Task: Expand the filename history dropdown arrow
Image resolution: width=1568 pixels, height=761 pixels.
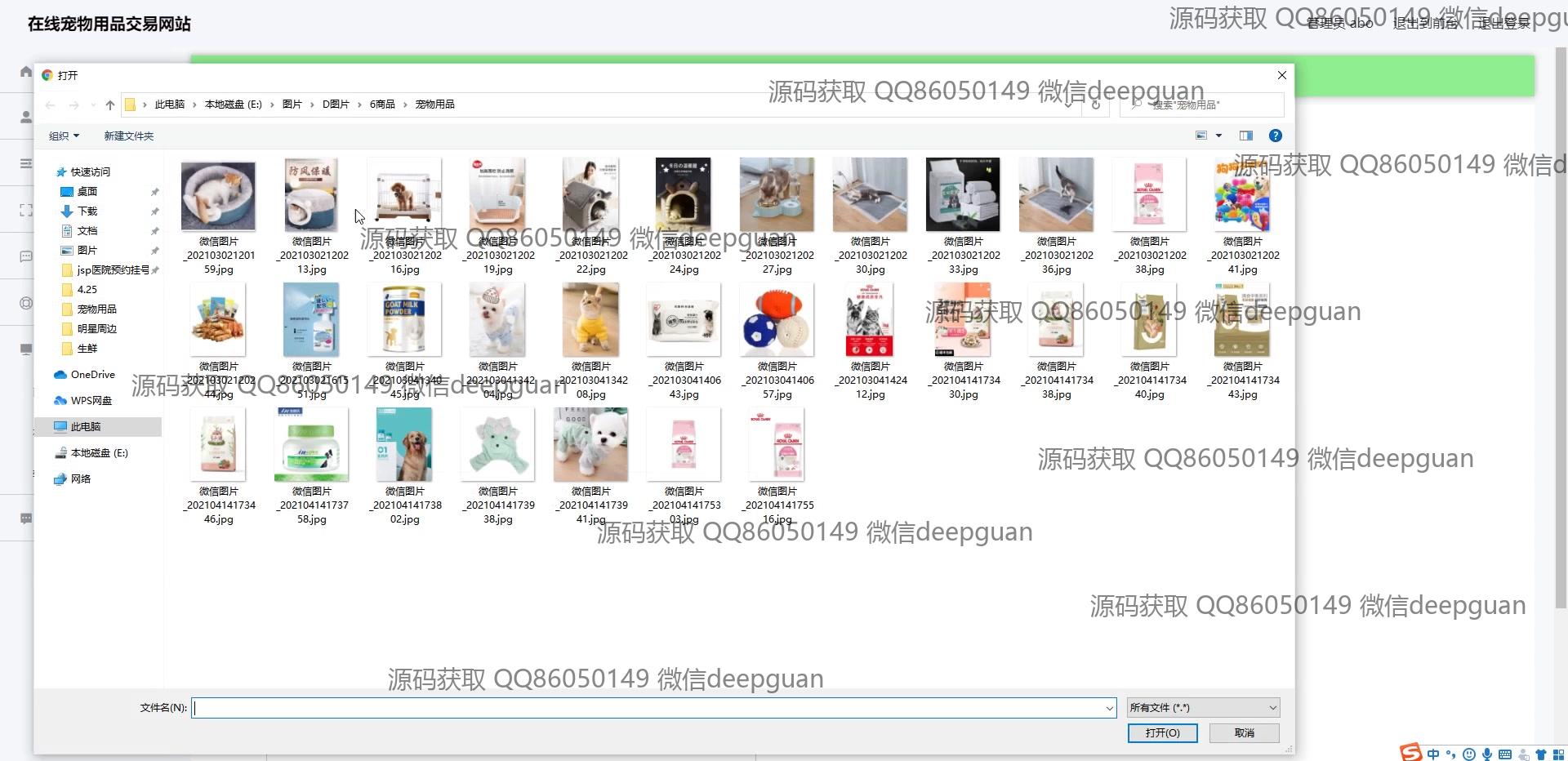Action: (1109, 708)
